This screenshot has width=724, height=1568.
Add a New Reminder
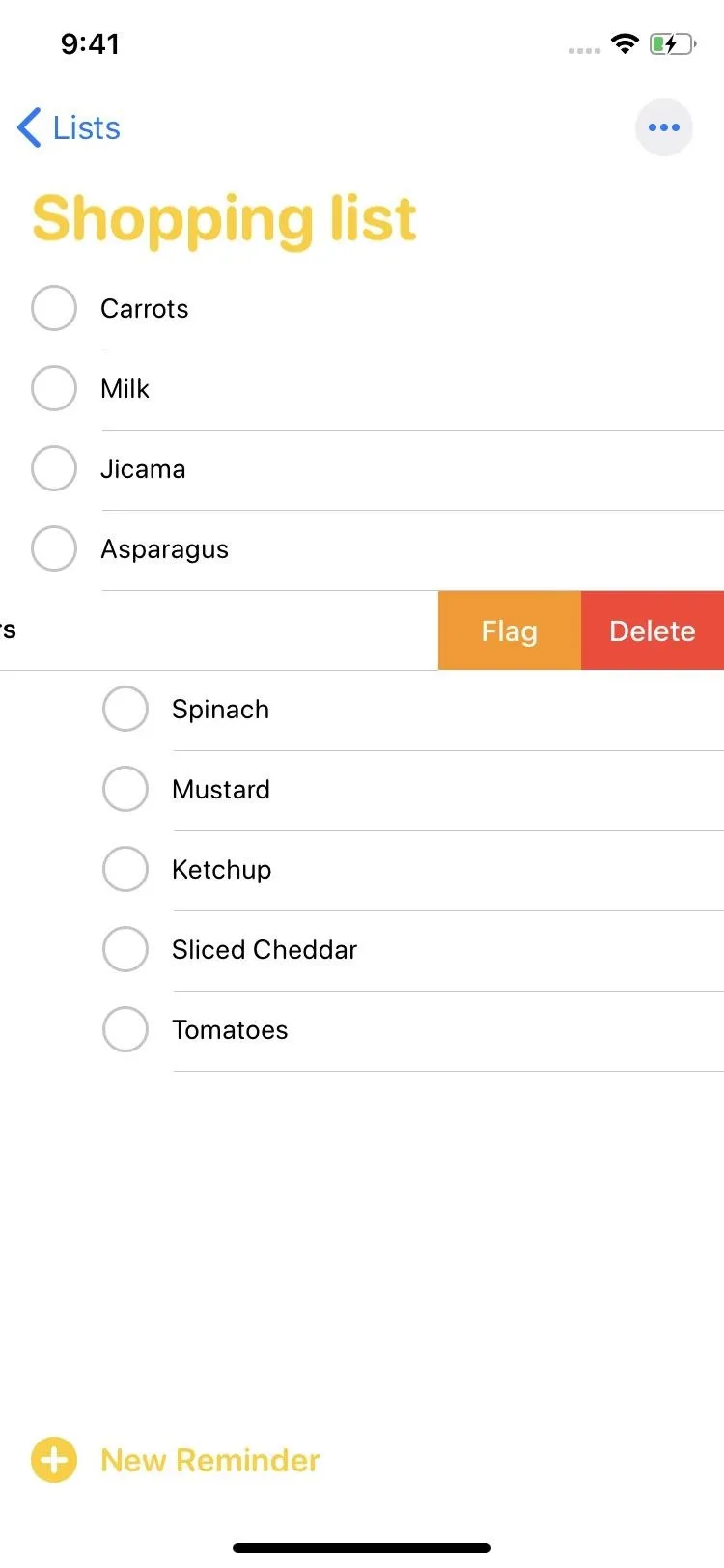coord(210,1460)
